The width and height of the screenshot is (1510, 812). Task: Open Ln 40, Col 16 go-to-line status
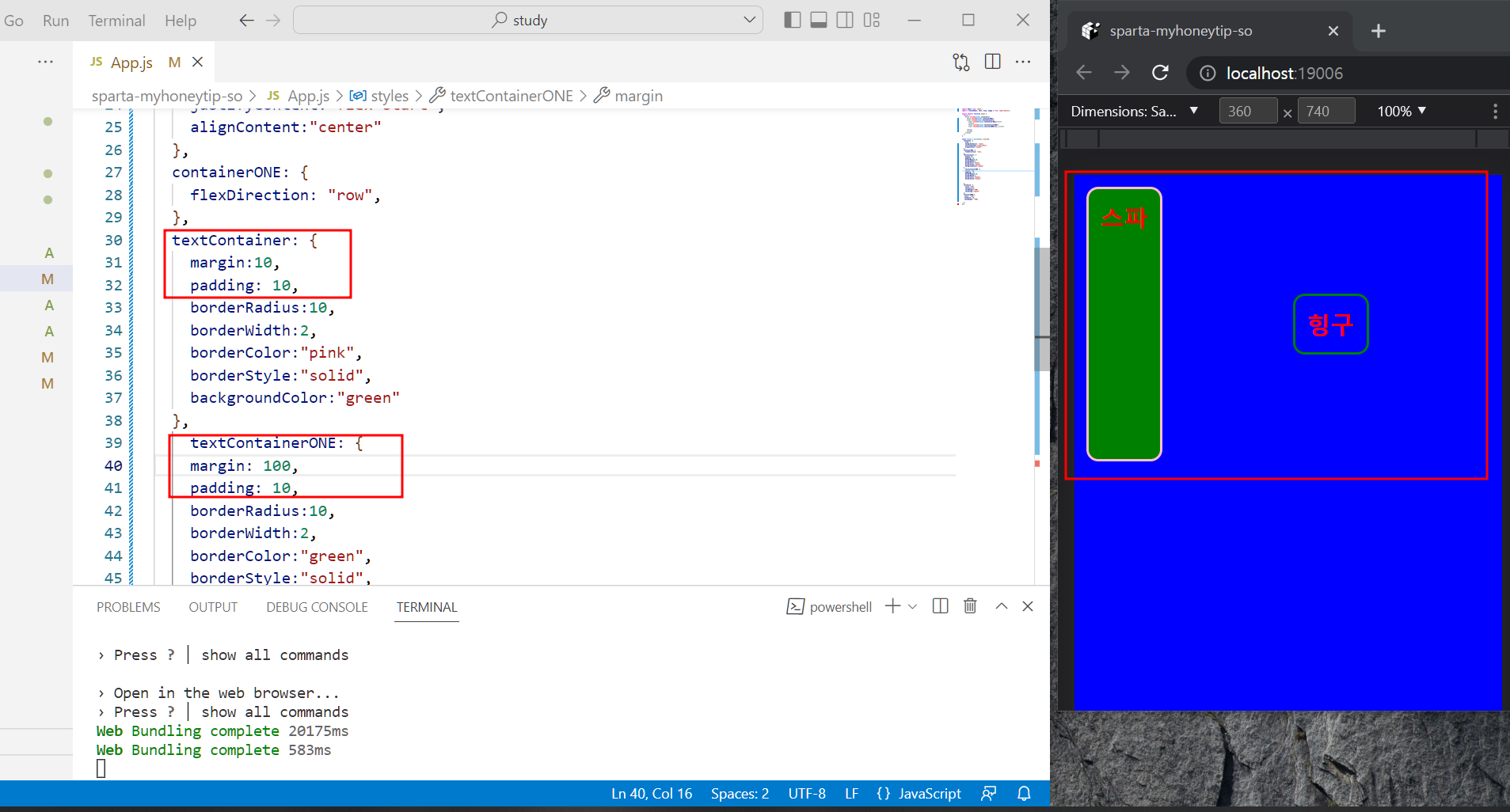tap(652, 793)
